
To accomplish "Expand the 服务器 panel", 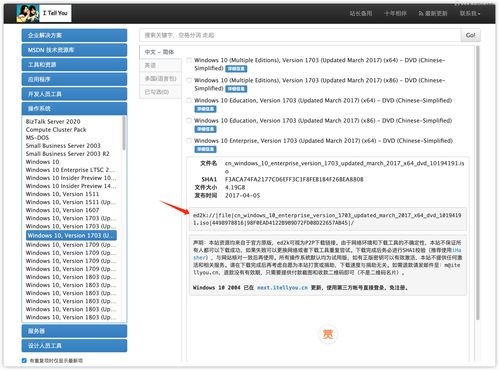I will 74,331.
